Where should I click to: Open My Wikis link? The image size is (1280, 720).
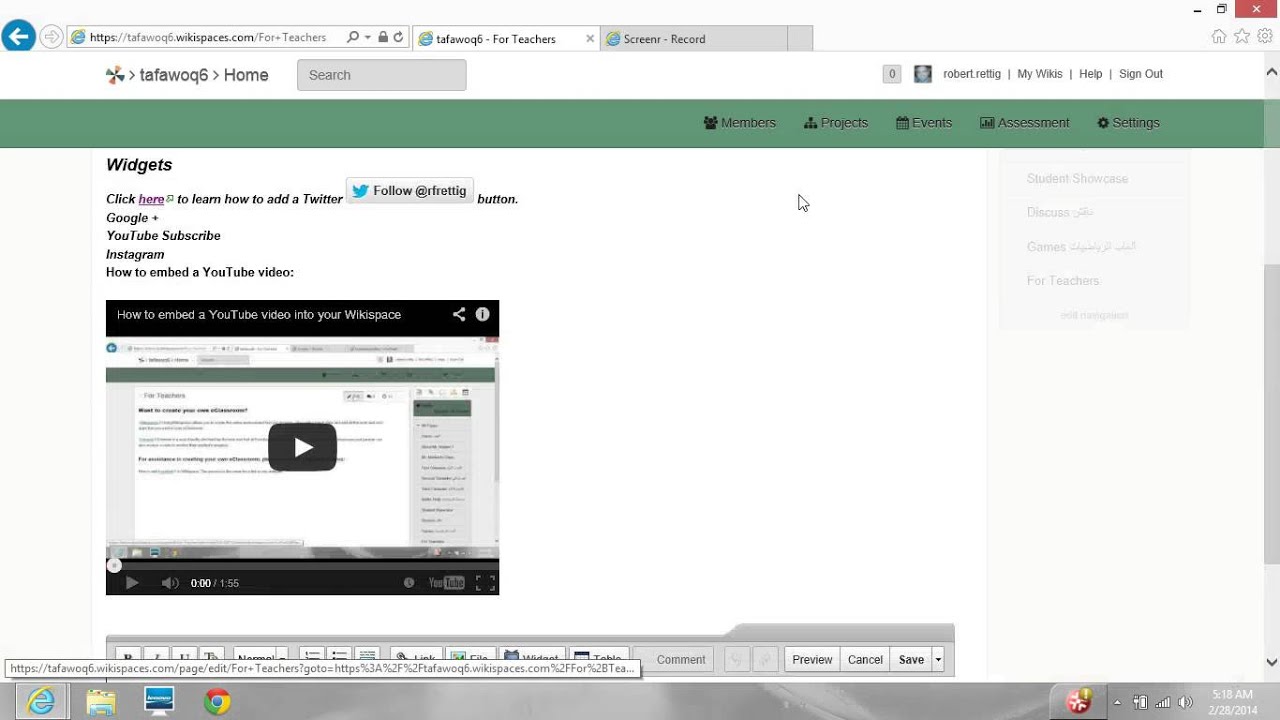point(1040,74)
